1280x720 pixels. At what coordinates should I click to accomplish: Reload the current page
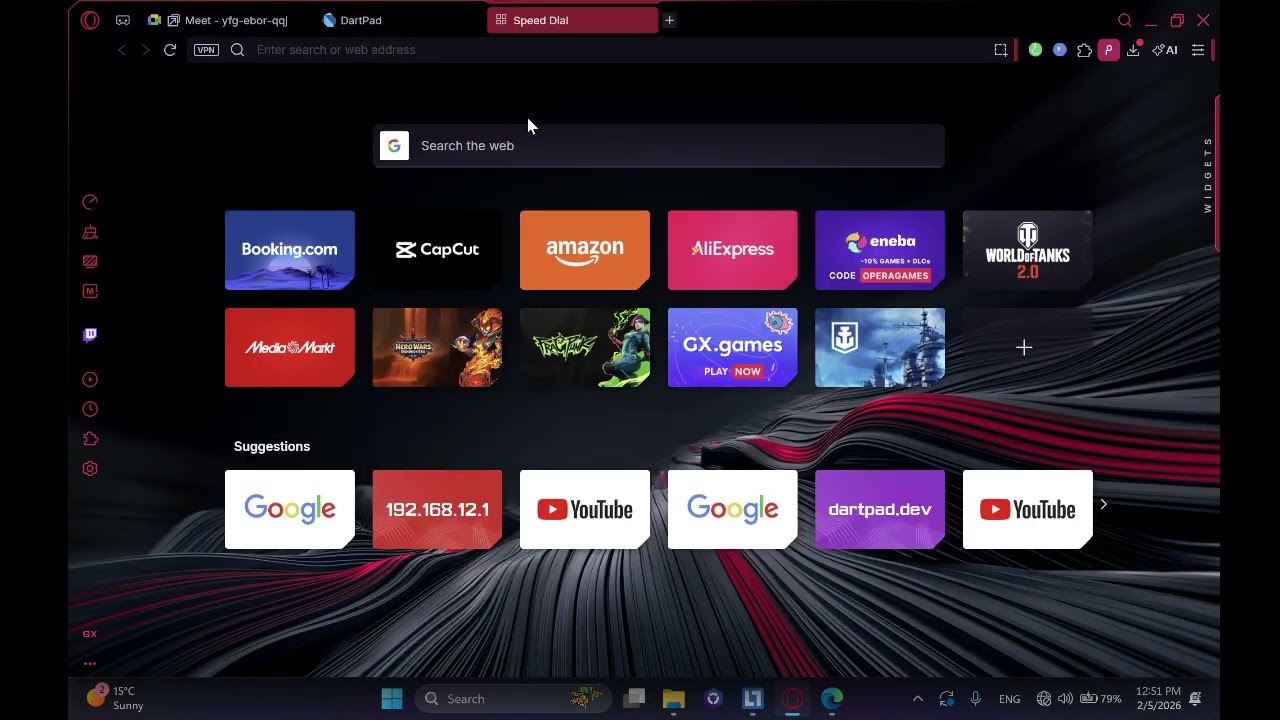(170, 50)
